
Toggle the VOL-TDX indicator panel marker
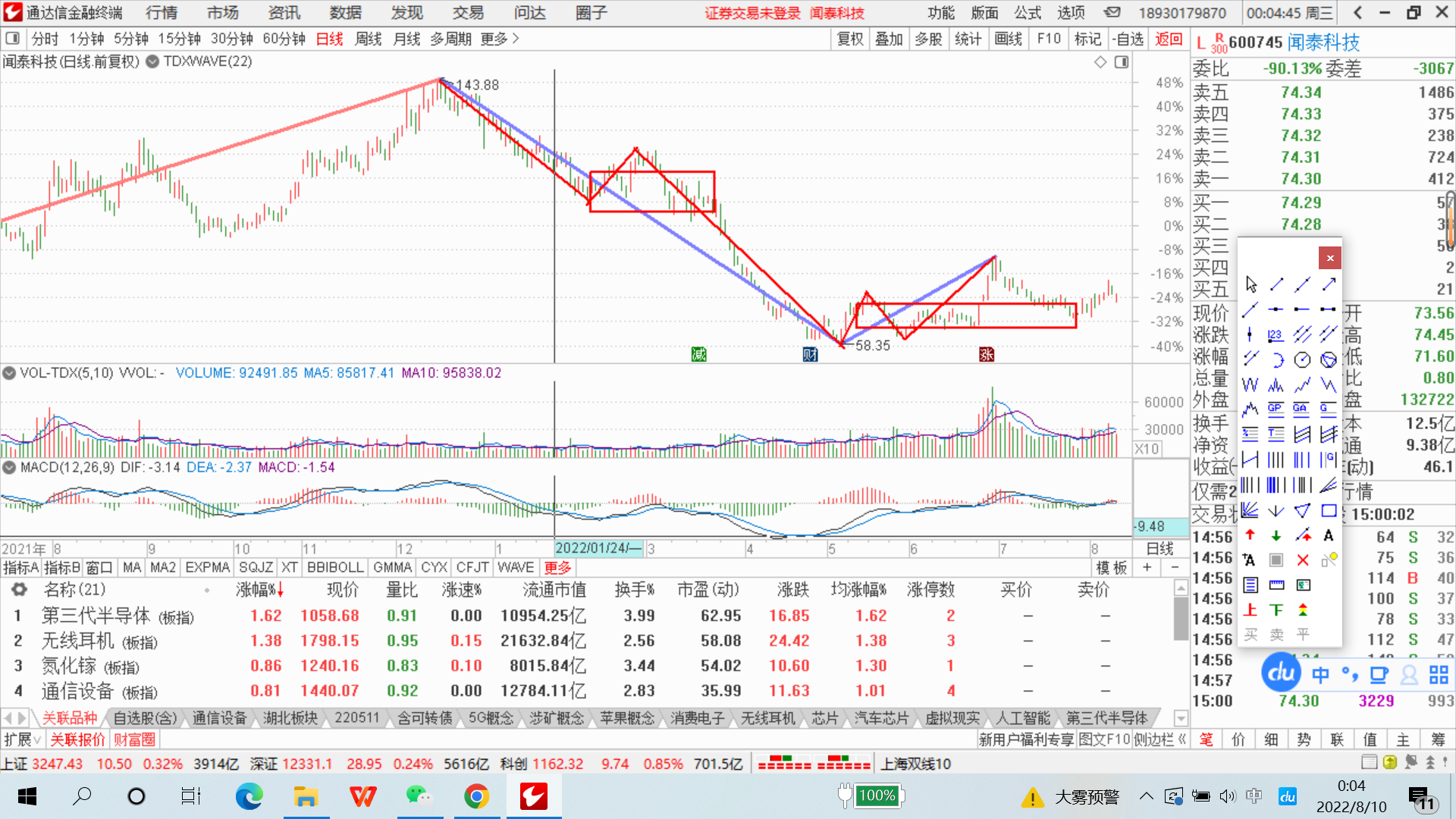coord(9,373)
